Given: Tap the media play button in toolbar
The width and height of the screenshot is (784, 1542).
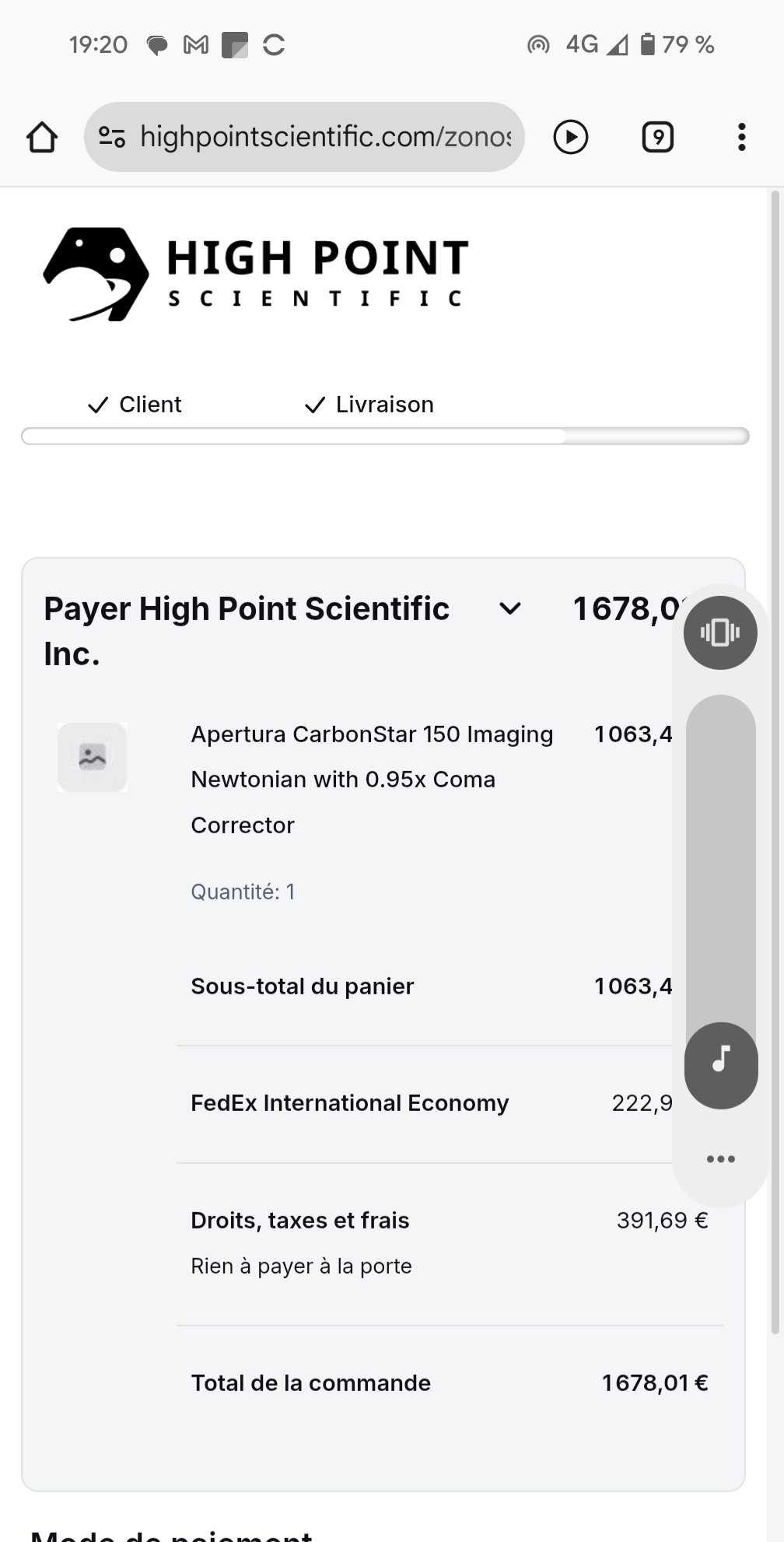Looking at the screenshot, I should click(x=570, y=138).
